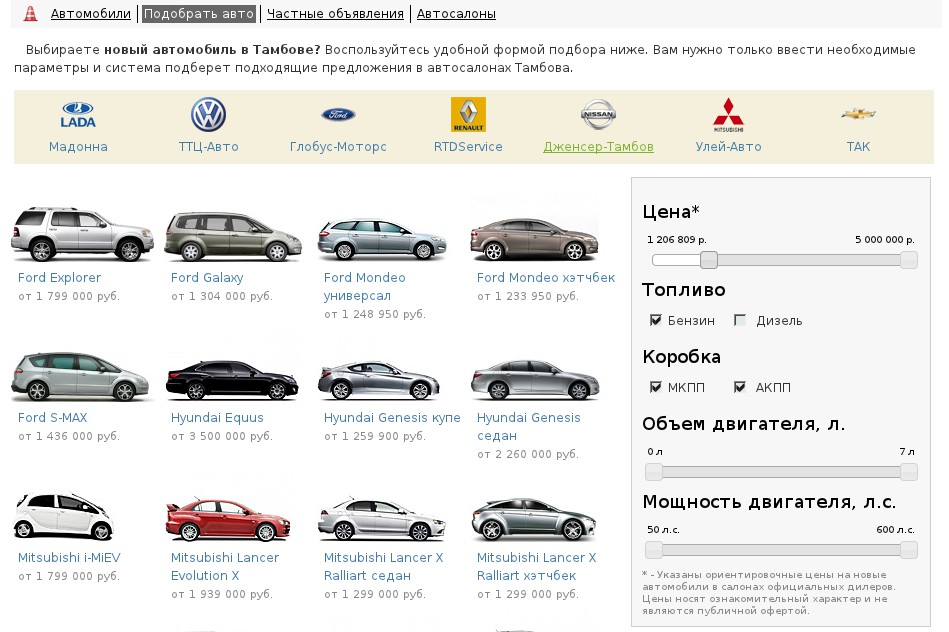The image size is (949, 632).
Task: Uncheck the АКПП gearbox checkbox
Action: point(740,386)
